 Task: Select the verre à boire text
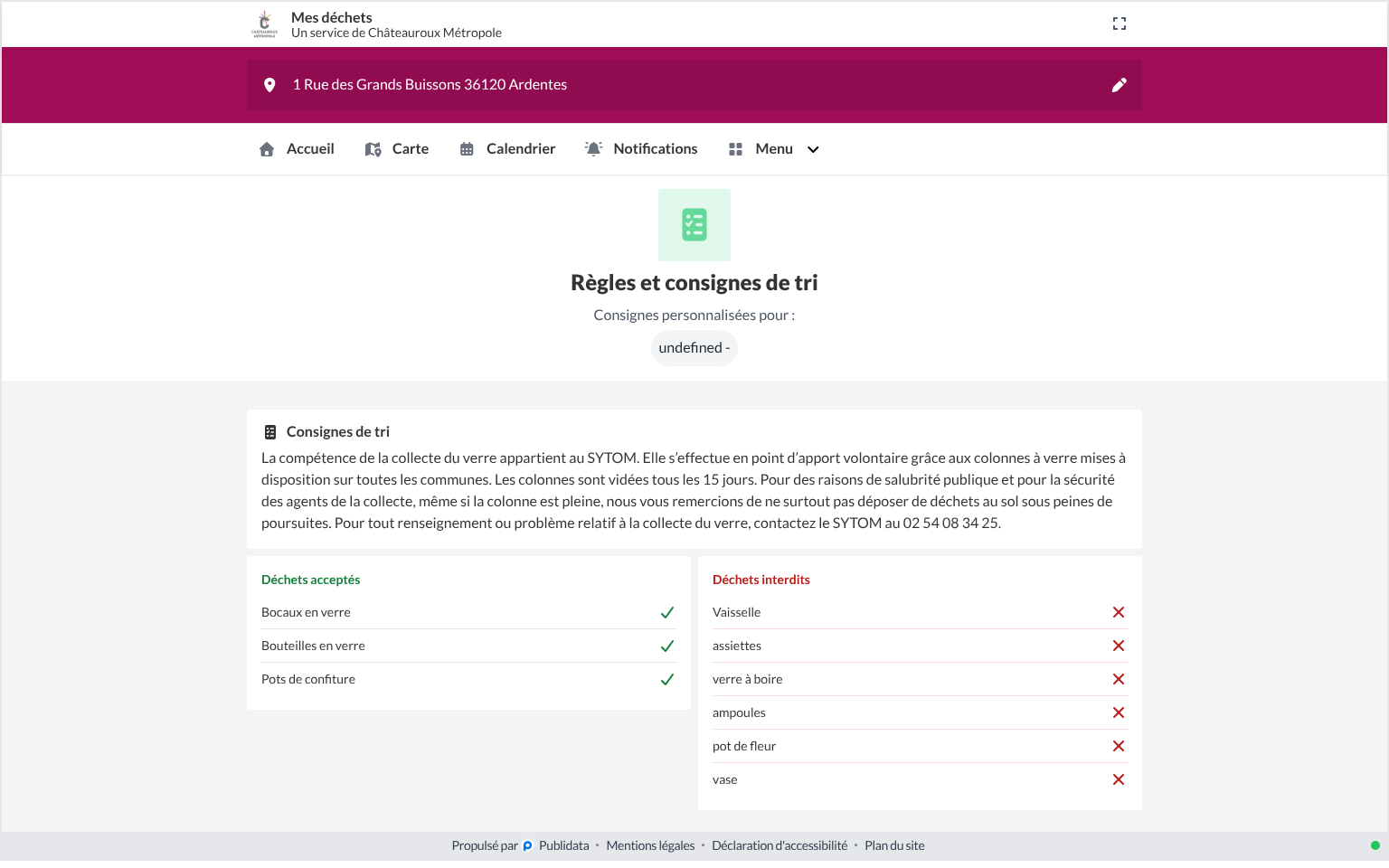[x=748, y=680]
